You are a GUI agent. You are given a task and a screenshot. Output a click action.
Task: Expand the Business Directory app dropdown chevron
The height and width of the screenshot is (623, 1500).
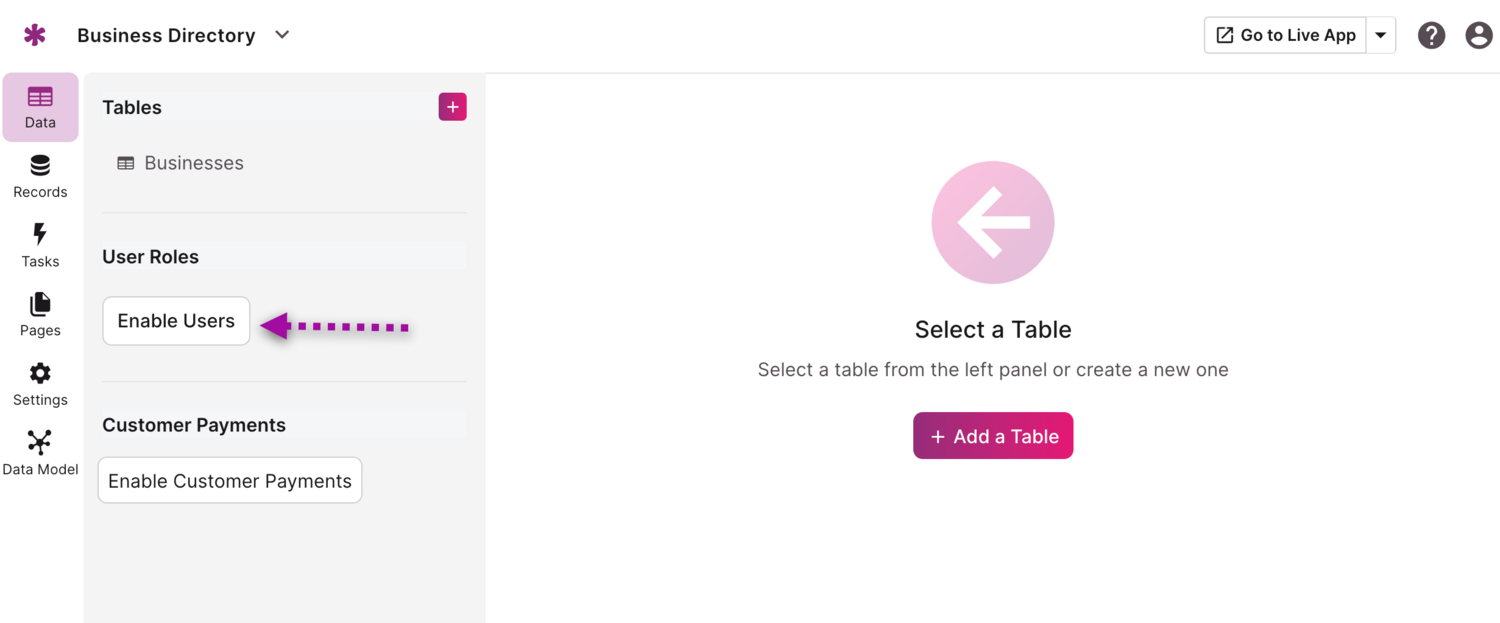point(282,35)
